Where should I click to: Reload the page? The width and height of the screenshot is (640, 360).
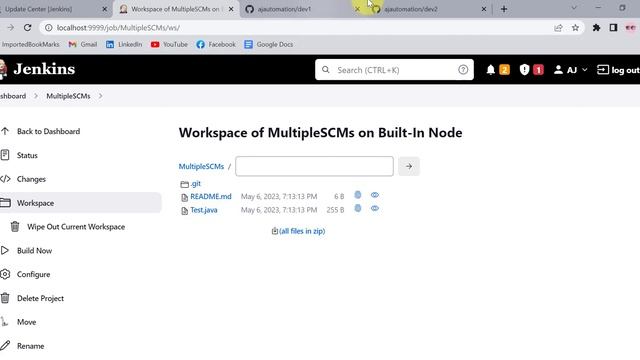(27, 28)
